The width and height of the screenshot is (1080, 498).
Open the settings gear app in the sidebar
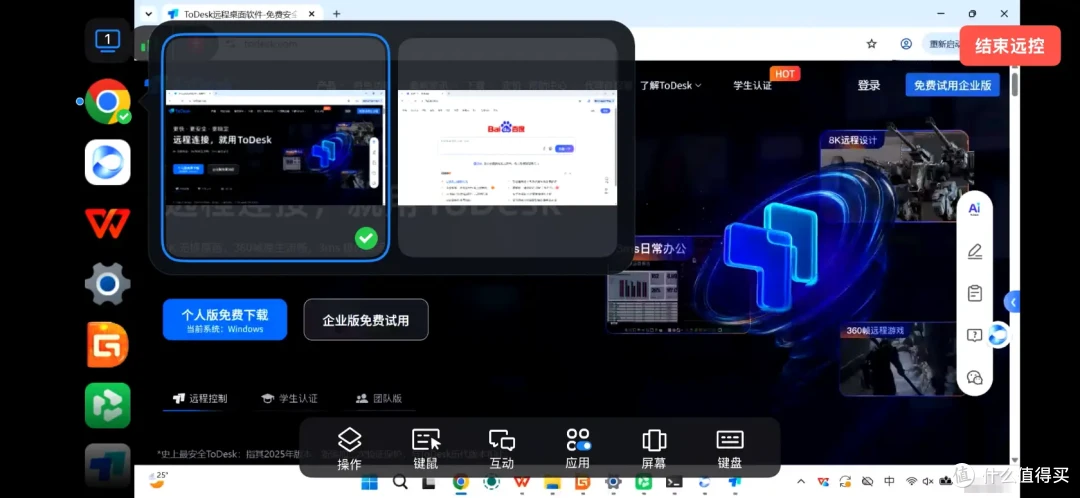[107, 283]
